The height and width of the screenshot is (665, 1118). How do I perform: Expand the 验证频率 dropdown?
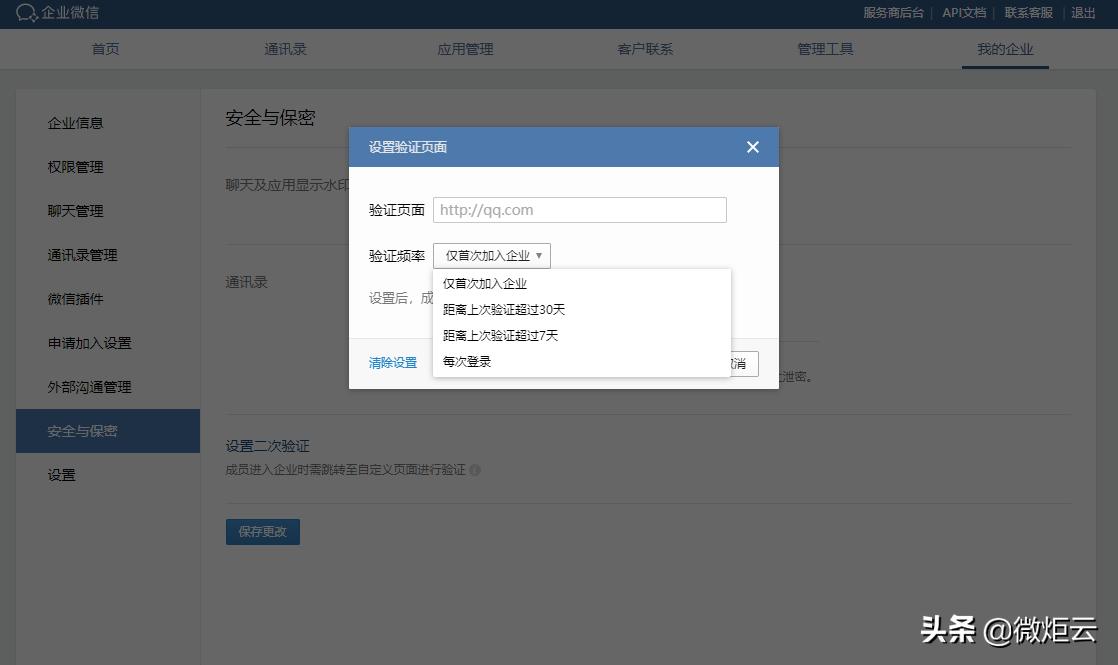click(491, 255)
